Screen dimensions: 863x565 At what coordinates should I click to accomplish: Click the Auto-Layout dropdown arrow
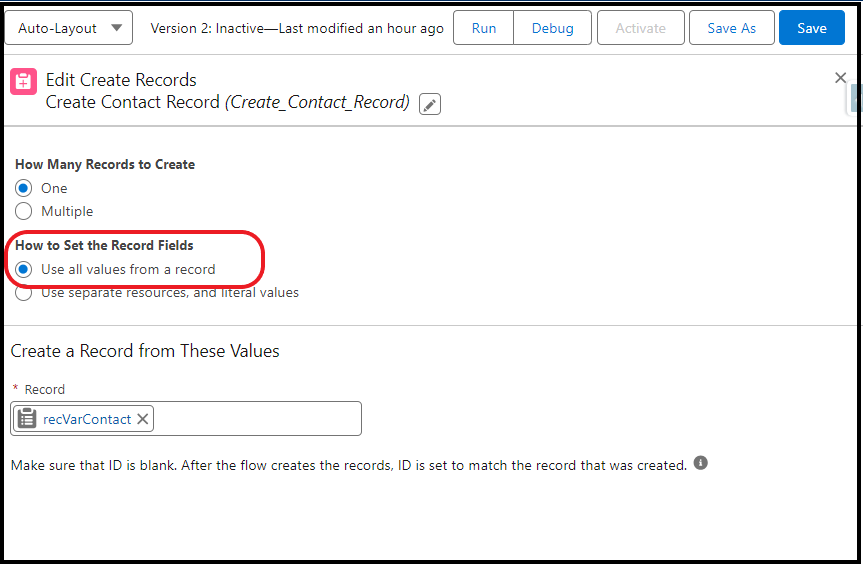click(x=116, y=28)
